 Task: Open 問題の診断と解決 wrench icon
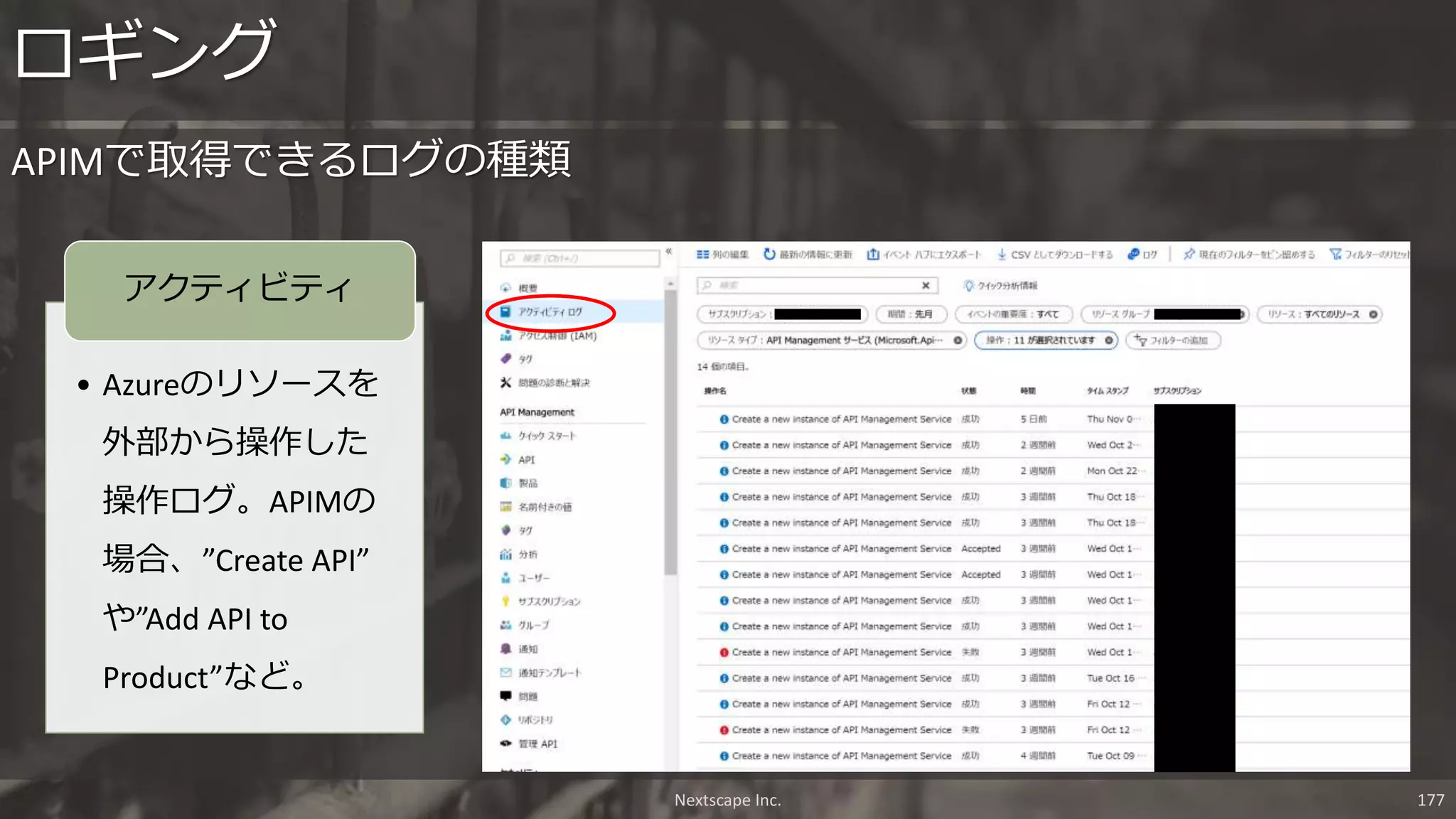point(505,382)
